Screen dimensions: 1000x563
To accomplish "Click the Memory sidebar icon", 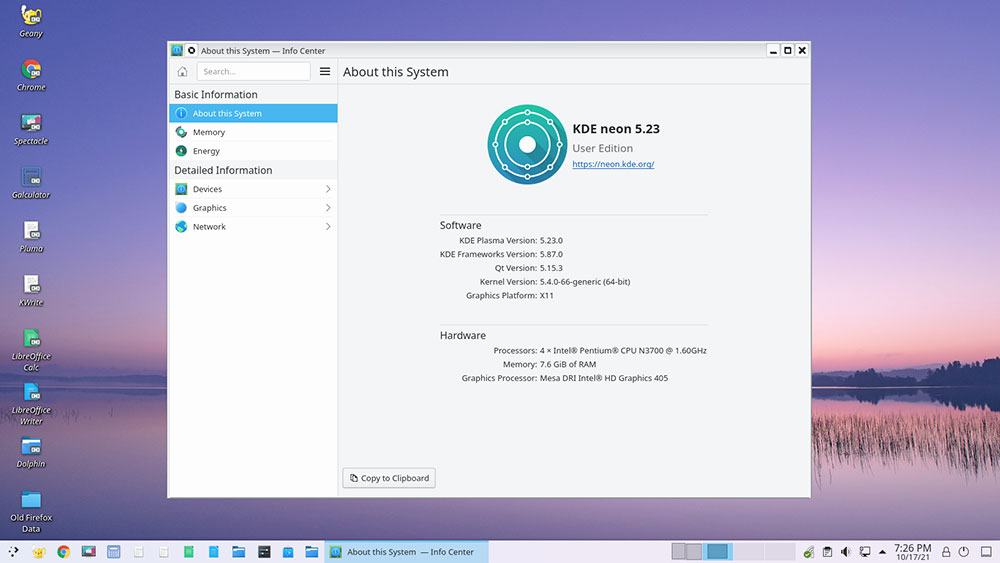I will click(x=181, y=132).
